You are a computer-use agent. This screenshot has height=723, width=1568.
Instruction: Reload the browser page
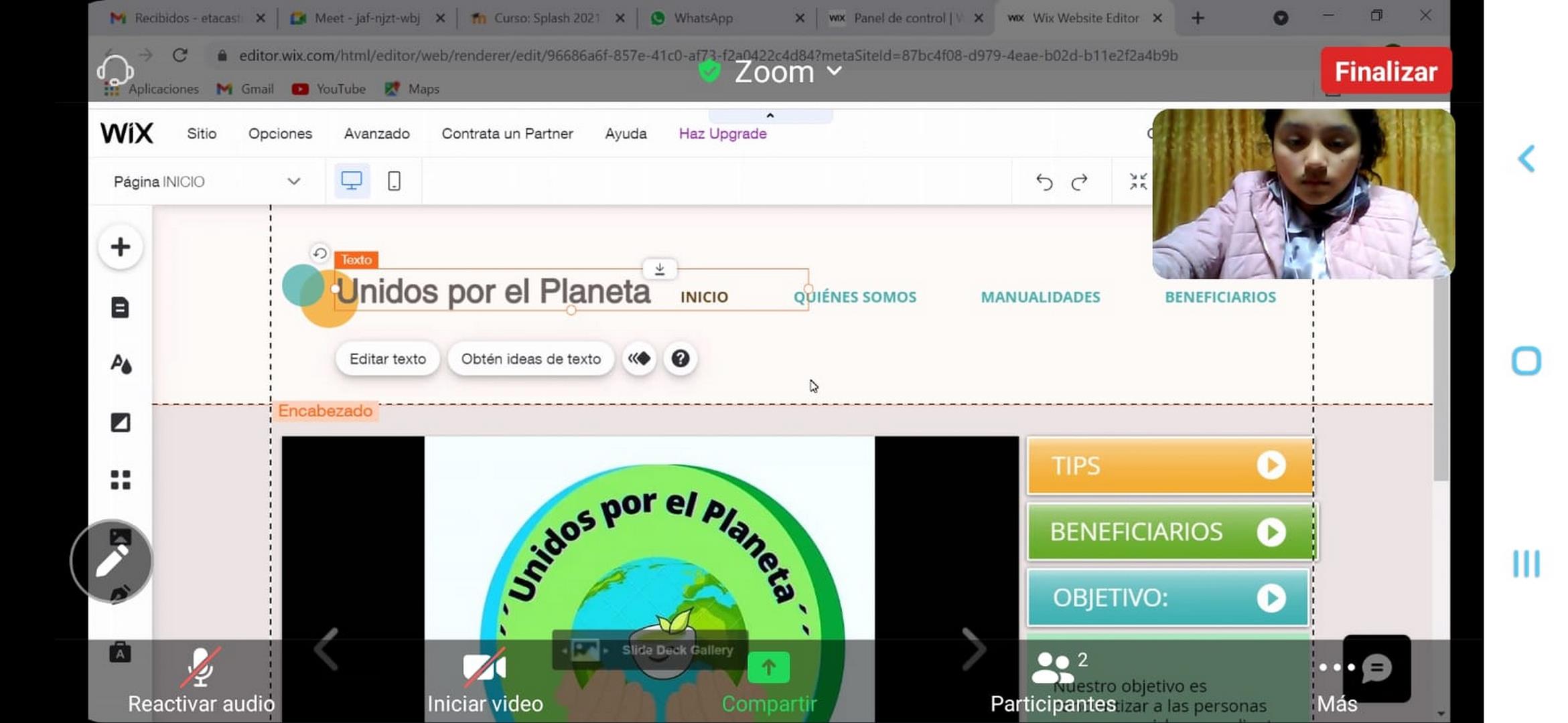(180, 55)
